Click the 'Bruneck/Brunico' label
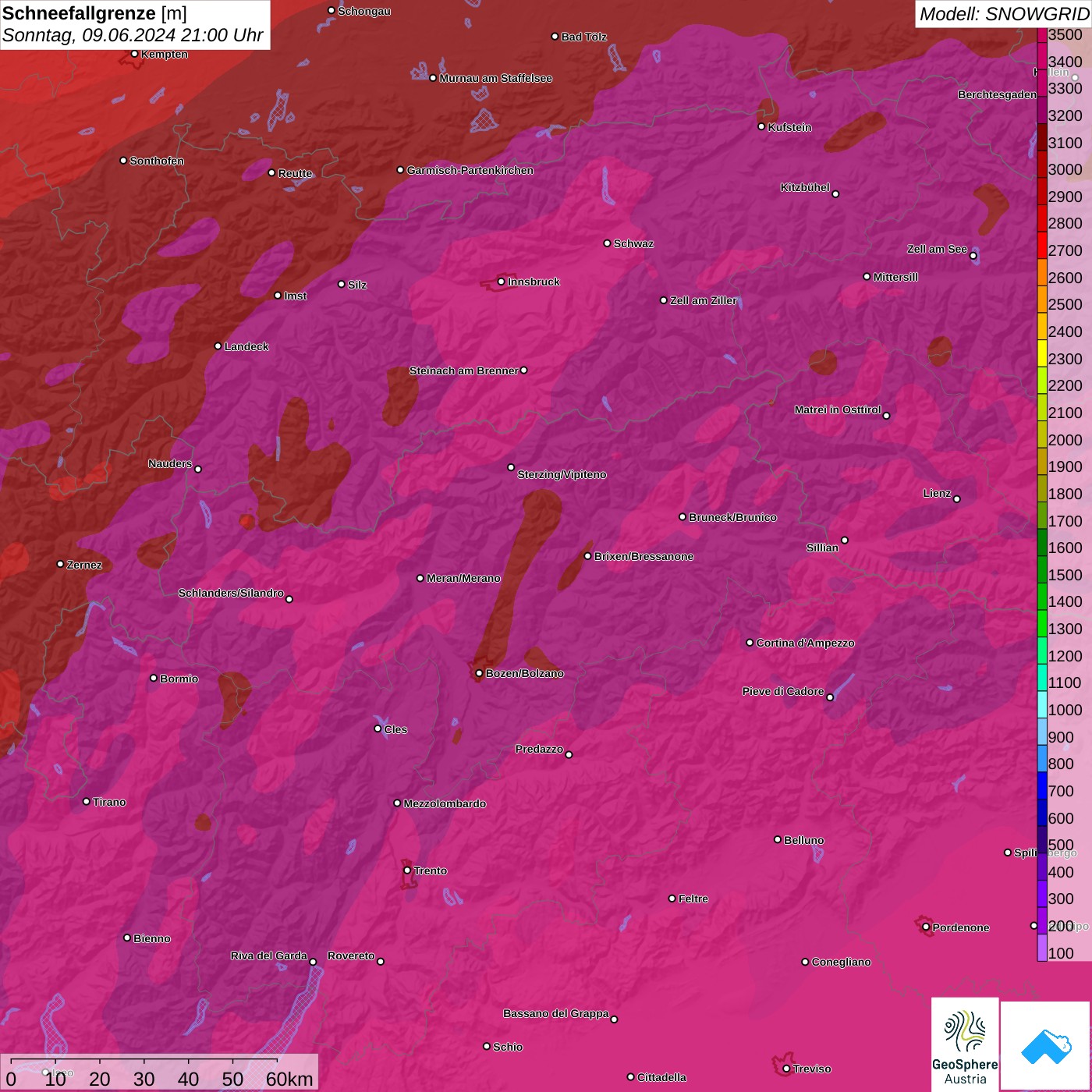This screenshot has height=1092, width=1092. [x=733, y=517]
